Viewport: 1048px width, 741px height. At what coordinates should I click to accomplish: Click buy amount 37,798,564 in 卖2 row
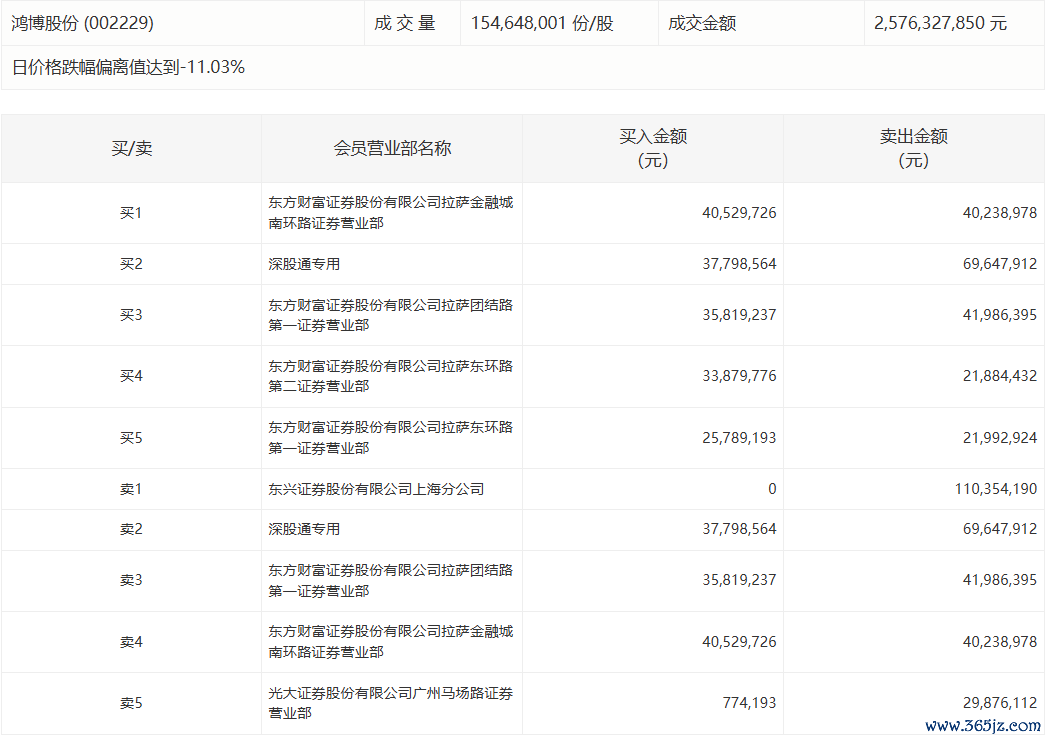tap(739, 529)
